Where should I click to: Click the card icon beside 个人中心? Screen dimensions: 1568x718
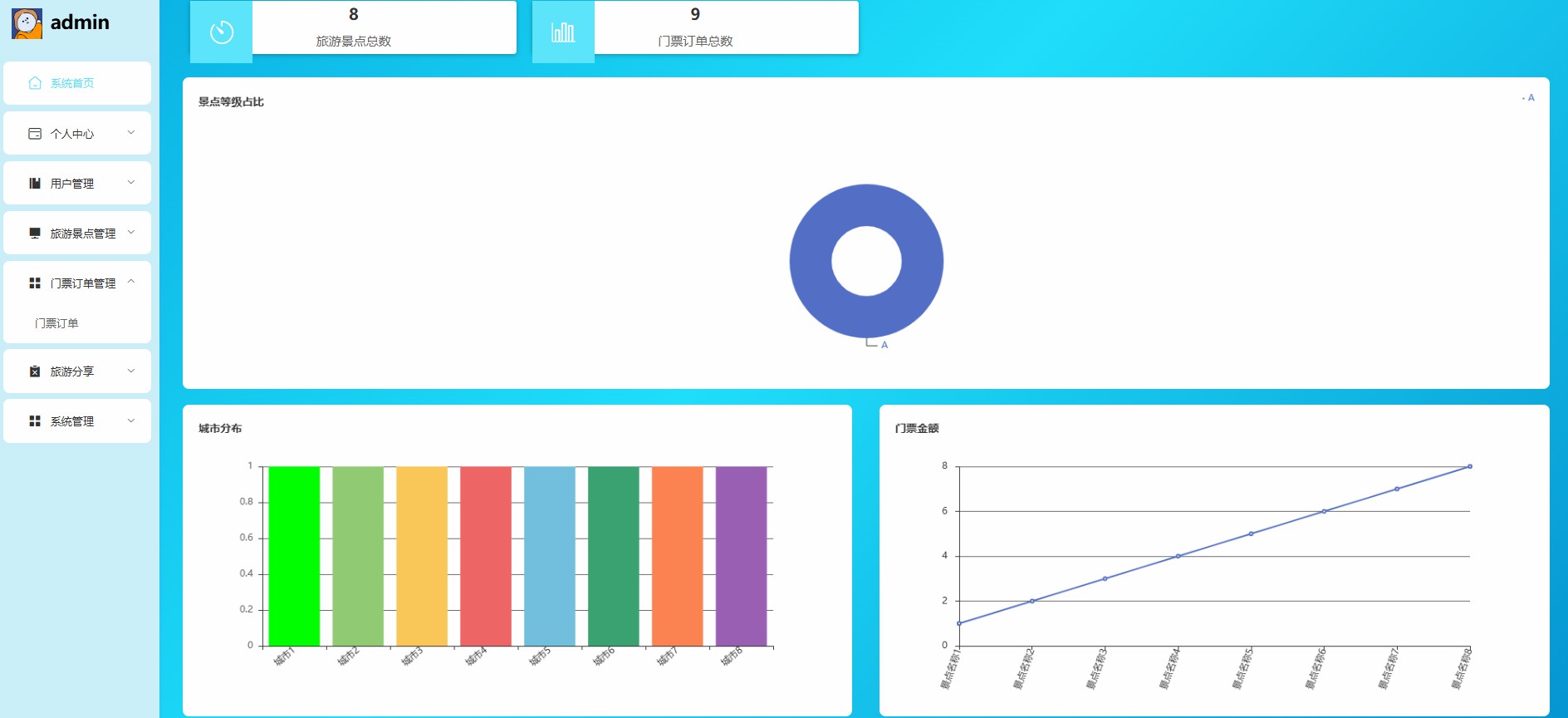35,134
